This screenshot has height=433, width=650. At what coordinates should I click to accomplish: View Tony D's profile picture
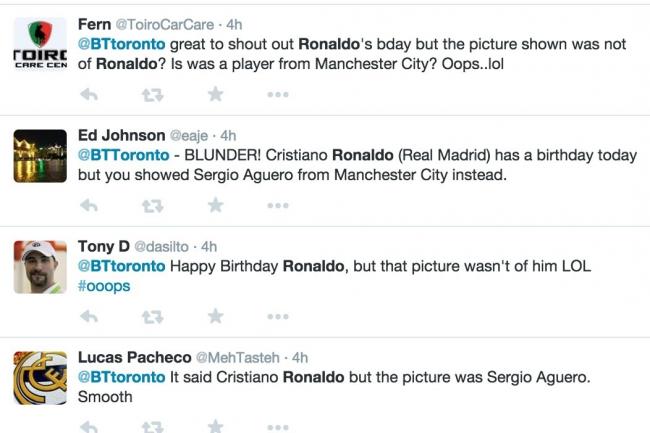(40, 267)
